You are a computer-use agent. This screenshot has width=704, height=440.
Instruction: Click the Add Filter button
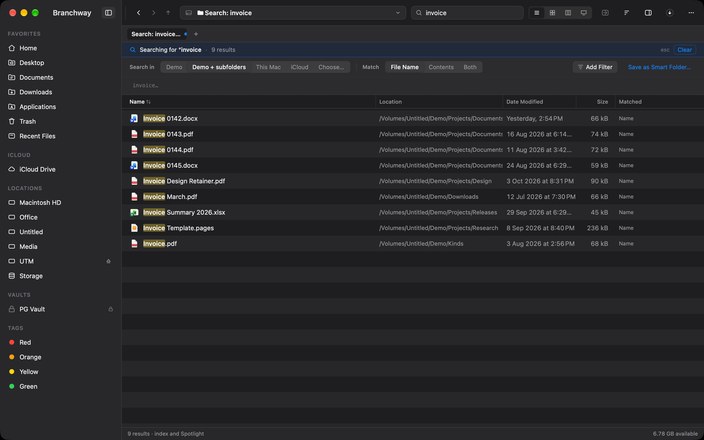click(x=595, y=67)
